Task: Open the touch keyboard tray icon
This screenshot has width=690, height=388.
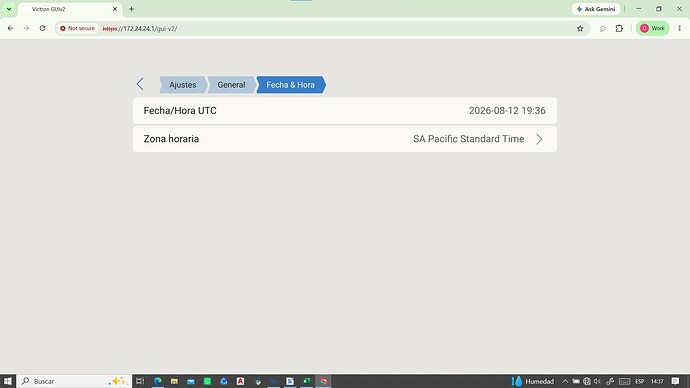Action: point(624,381)
